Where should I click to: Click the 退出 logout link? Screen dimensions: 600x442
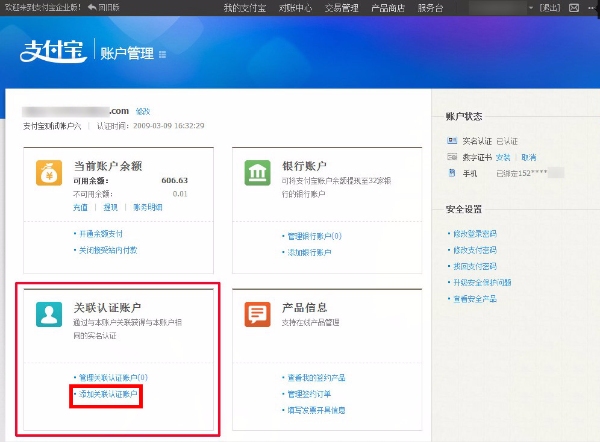tap(550, 8)
